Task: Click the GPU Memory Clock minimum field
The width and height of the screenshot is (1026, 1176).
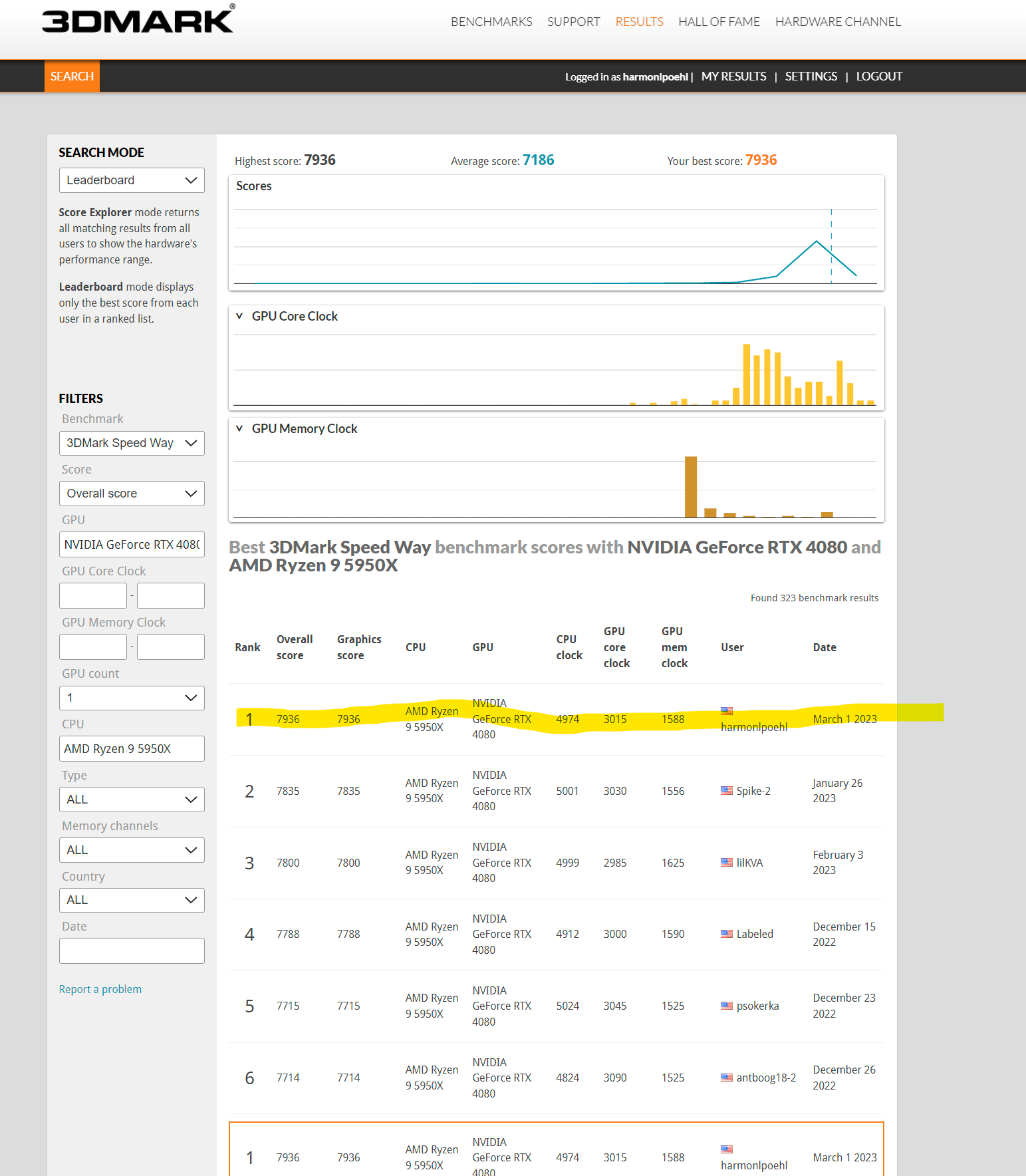Action: (x=93, y=647)
